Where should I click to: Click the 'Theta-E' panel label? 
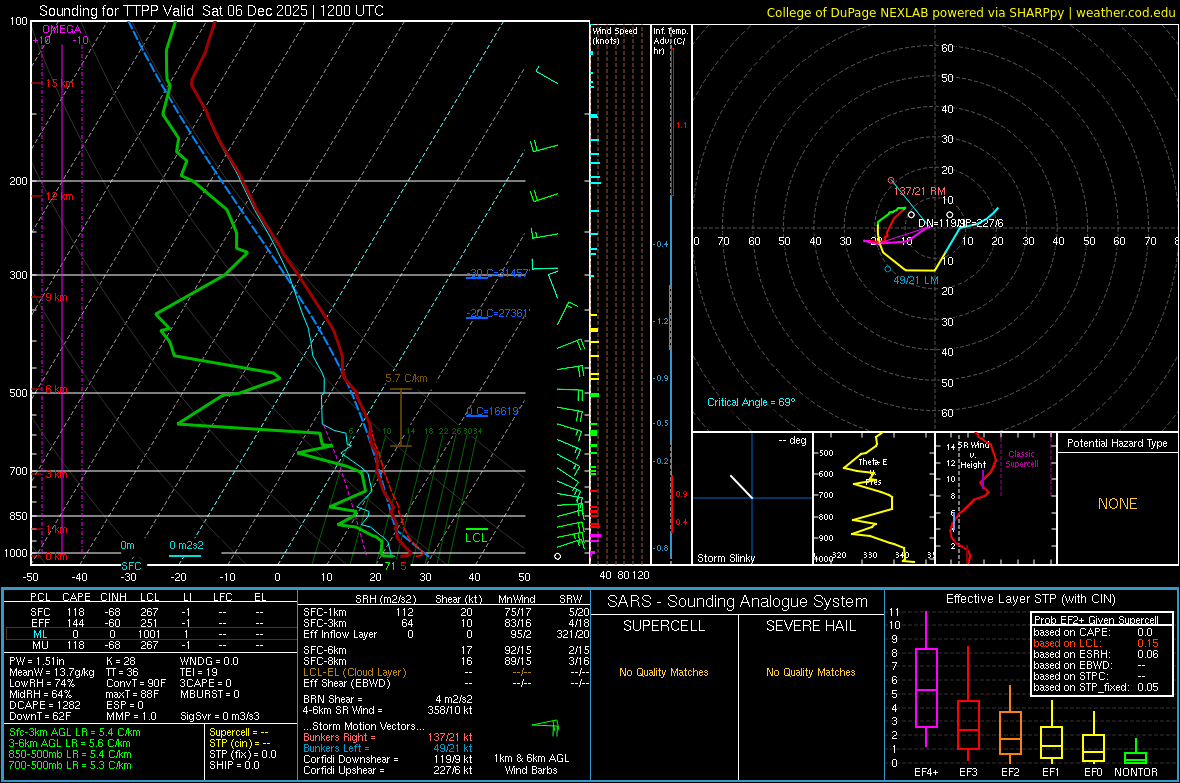point(872,462)
